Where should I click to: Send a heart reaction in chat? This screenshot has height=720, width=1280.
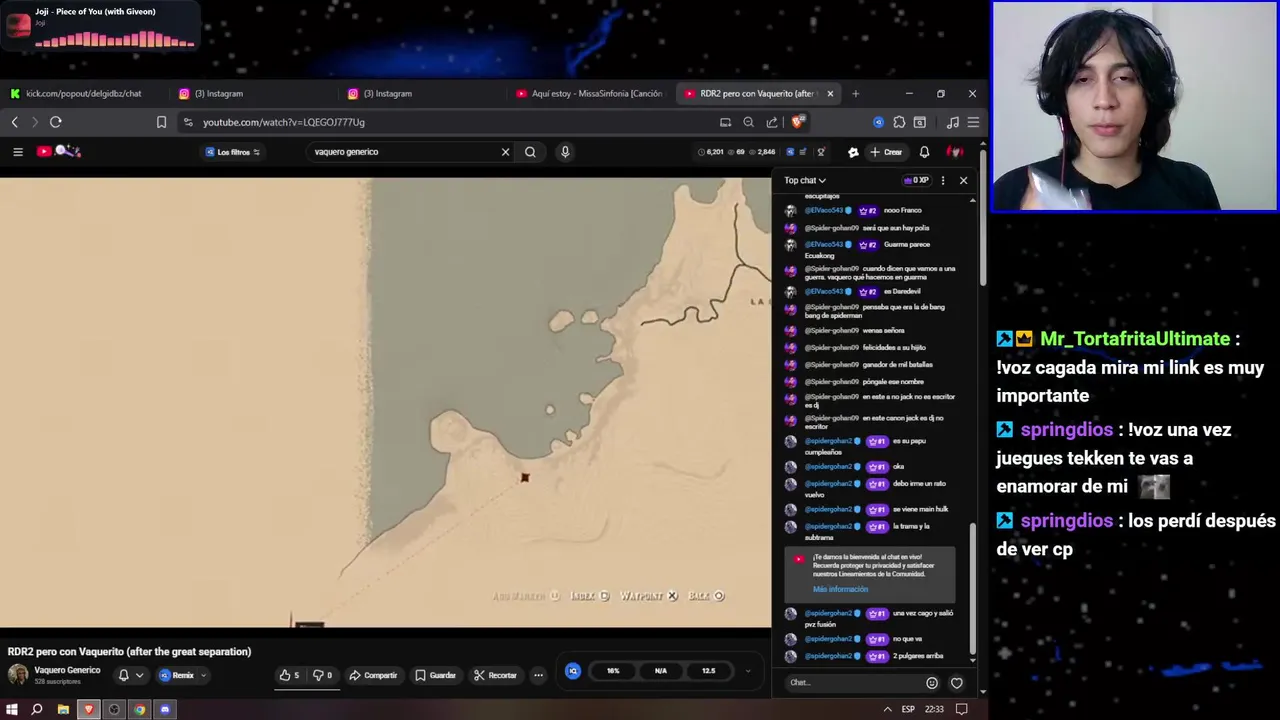pyautogui.click(x=957, y=683)
